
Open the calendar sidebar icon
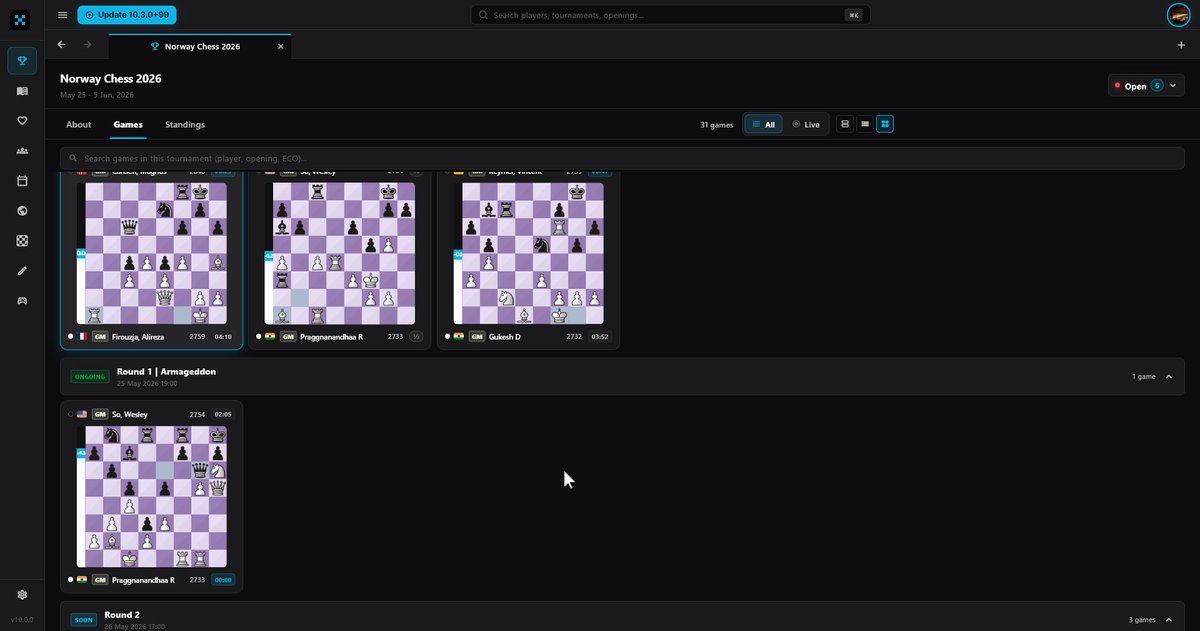pyautogui.click(x=22, y=181)
